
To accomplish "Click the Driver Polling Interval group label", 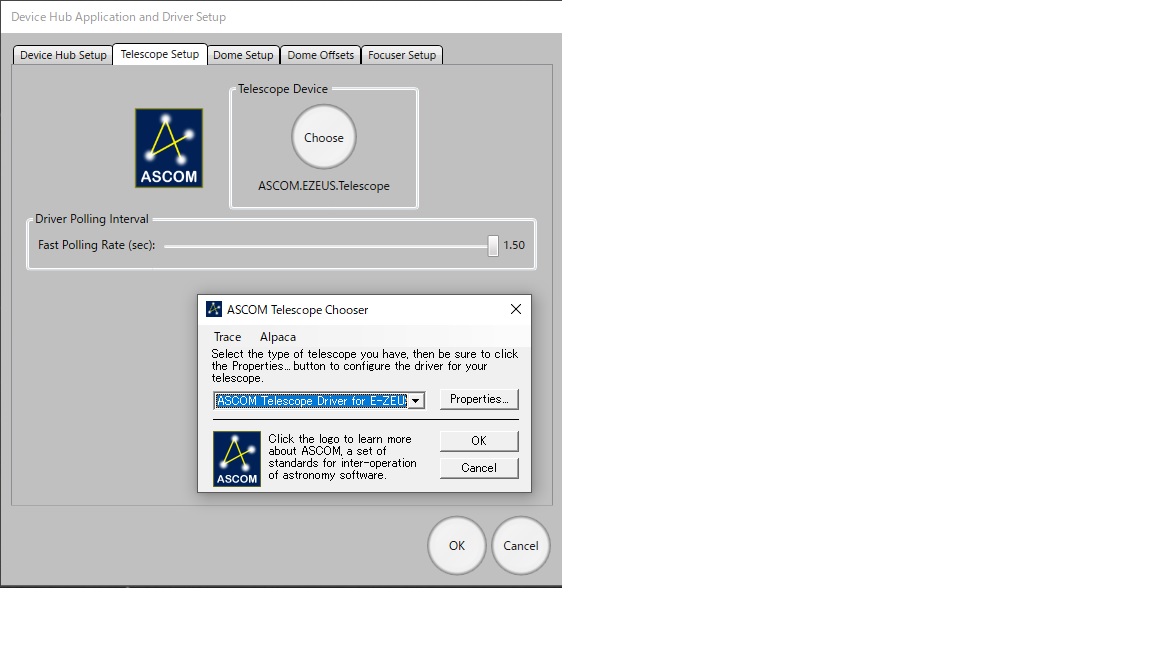I will click(92, 219).
